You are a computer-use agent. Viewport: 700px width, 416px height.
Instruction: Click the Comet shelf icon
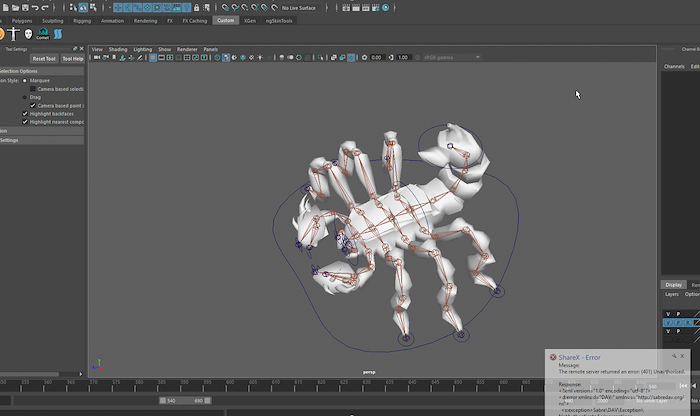click(43, 34)
